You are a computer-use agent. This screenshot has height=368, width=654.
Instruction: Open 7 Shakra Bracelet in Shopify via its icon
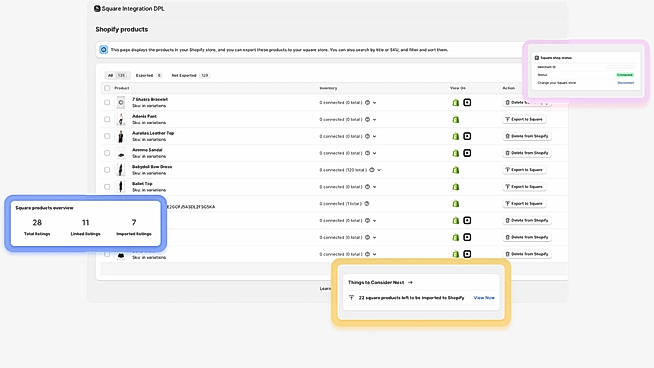pos(455,102)
